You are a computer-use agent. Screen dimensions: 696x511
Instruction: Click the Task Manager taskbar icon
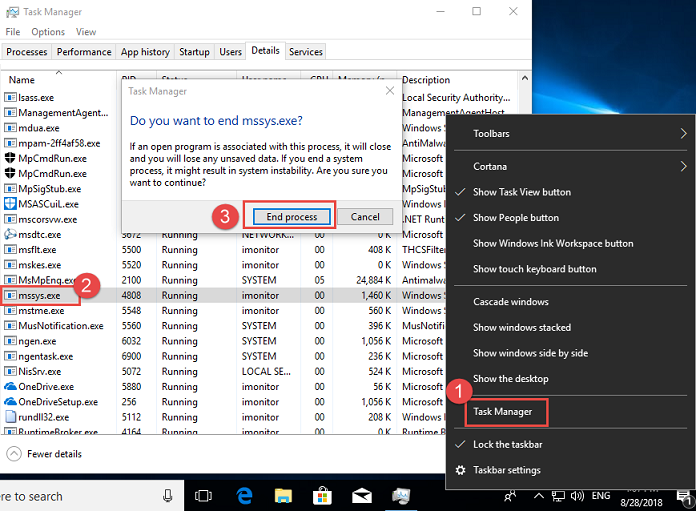pyautogui.click(x=401, y=496)
